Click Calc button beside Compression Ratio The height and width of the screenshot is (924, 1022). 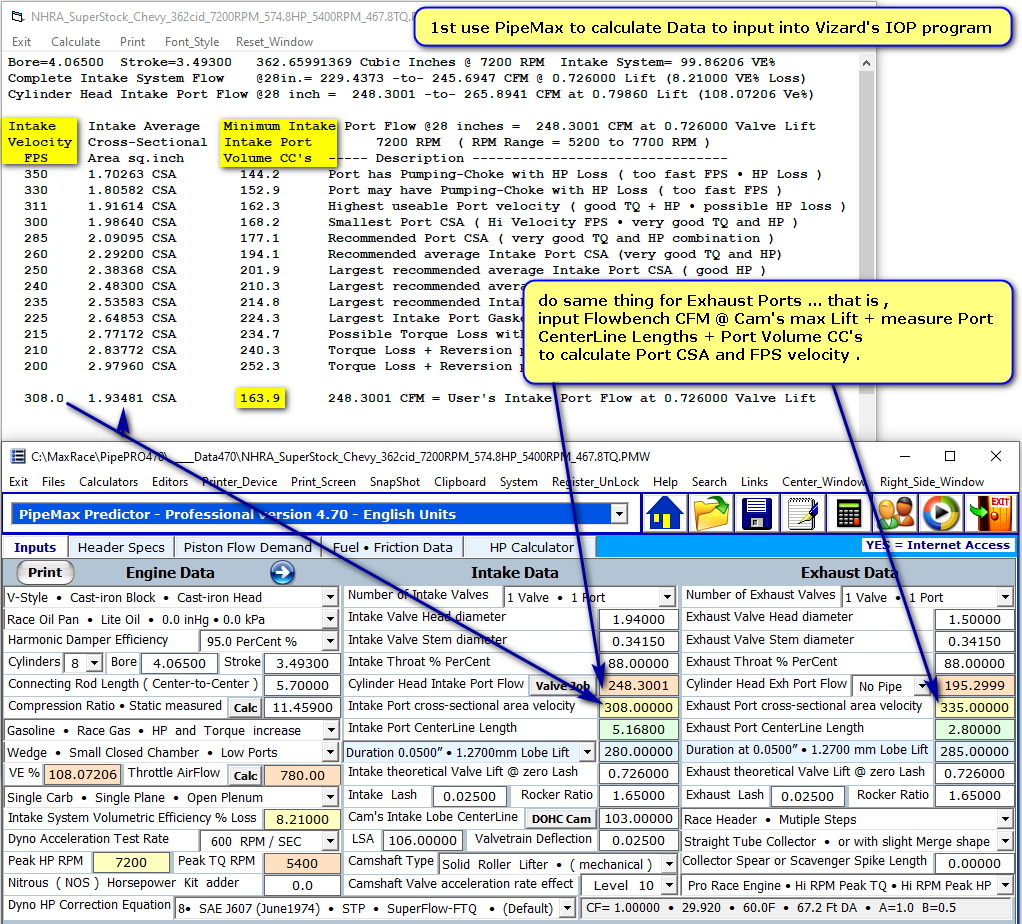point(245,708)
